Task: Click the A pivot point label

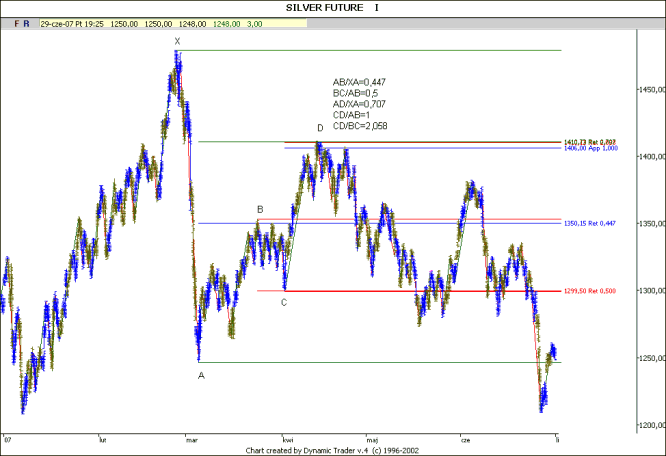Action: click(201, 375)
